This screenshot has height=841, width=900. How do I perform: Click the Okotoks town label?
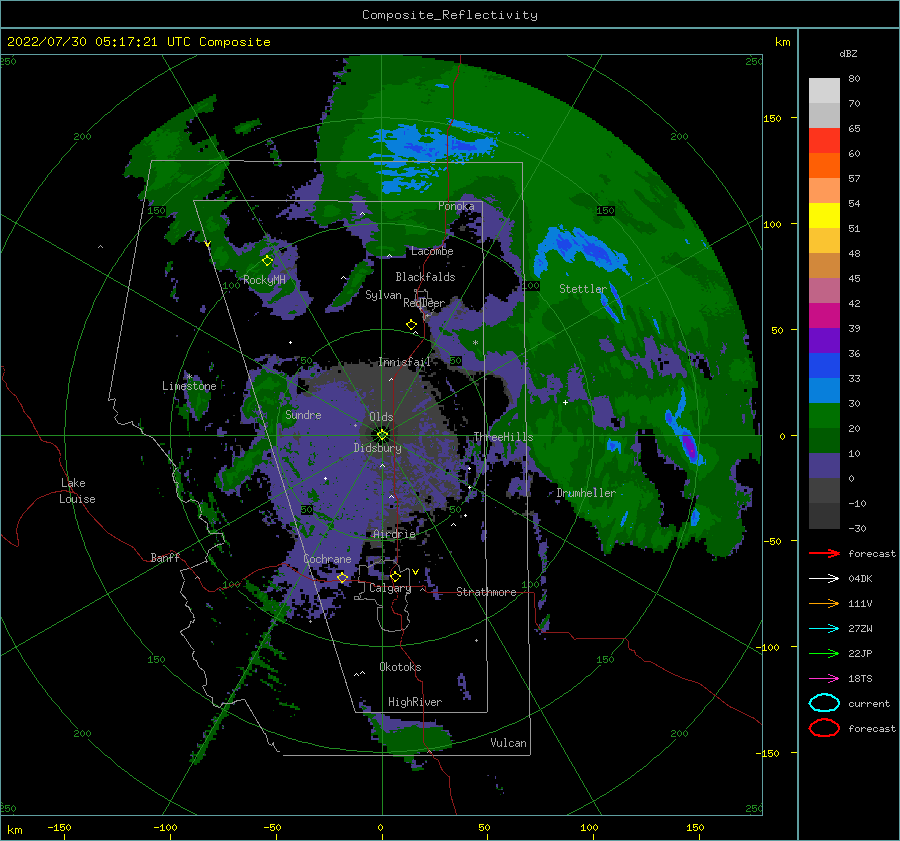click(400, 667)
